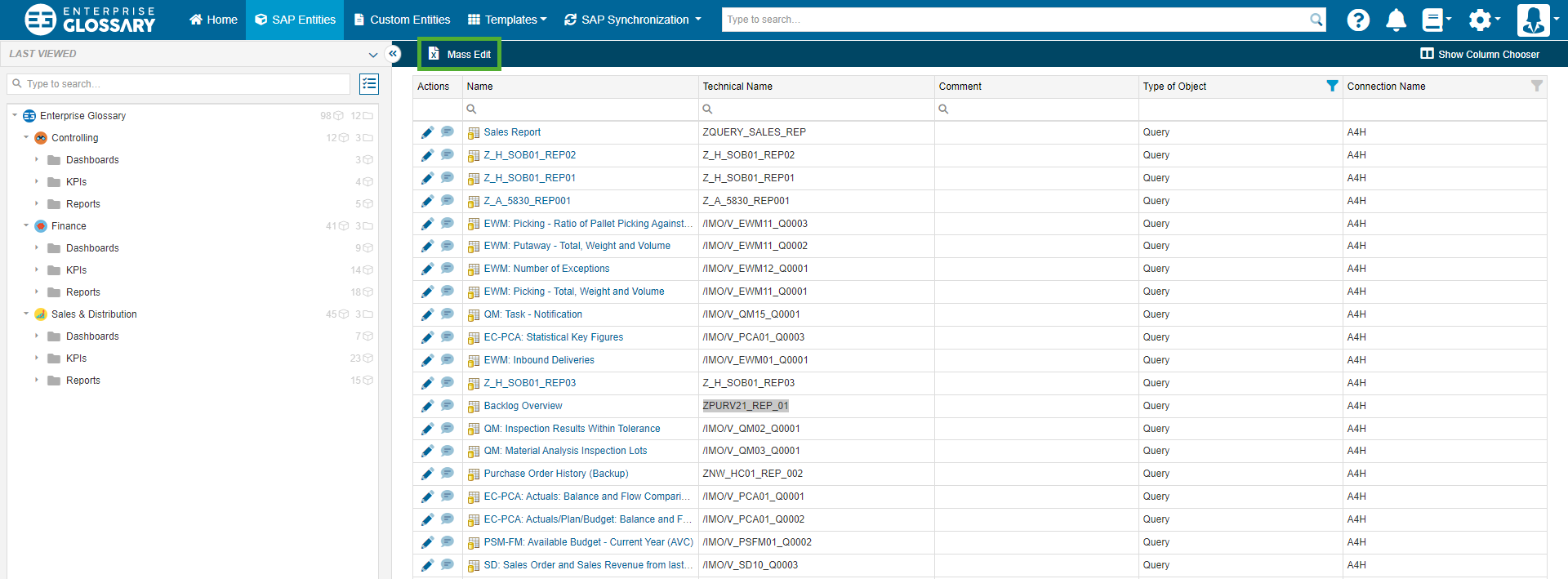Expand the Last Viewed section

(x=372, y=55)
